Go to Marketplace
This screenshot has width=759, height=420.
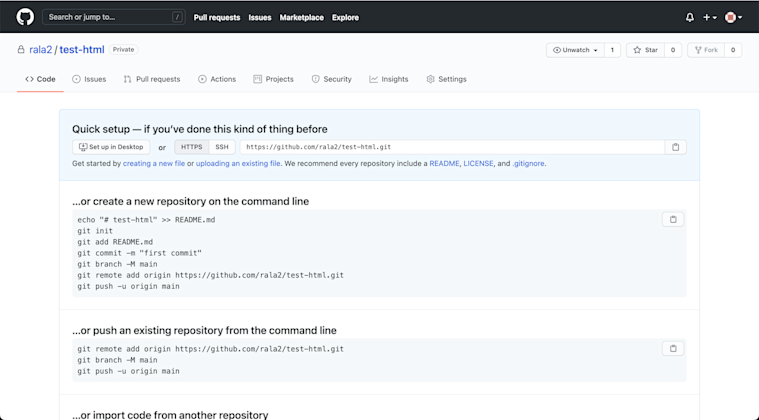[x=302, y=17]
